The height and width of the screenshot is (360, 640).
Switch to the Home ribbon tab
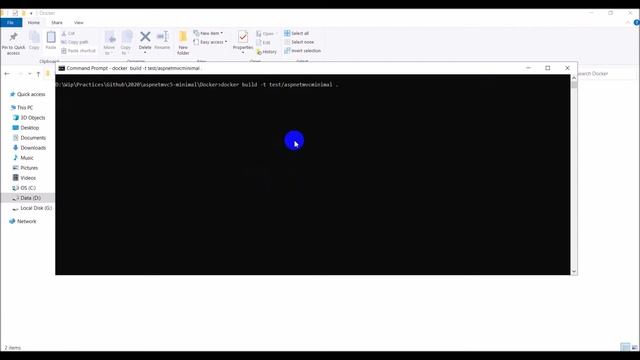33,22
